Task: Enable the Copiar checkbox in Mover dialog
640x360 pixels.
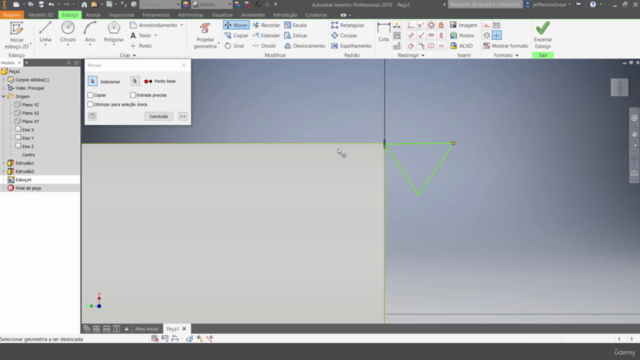Action: point(90,95)
